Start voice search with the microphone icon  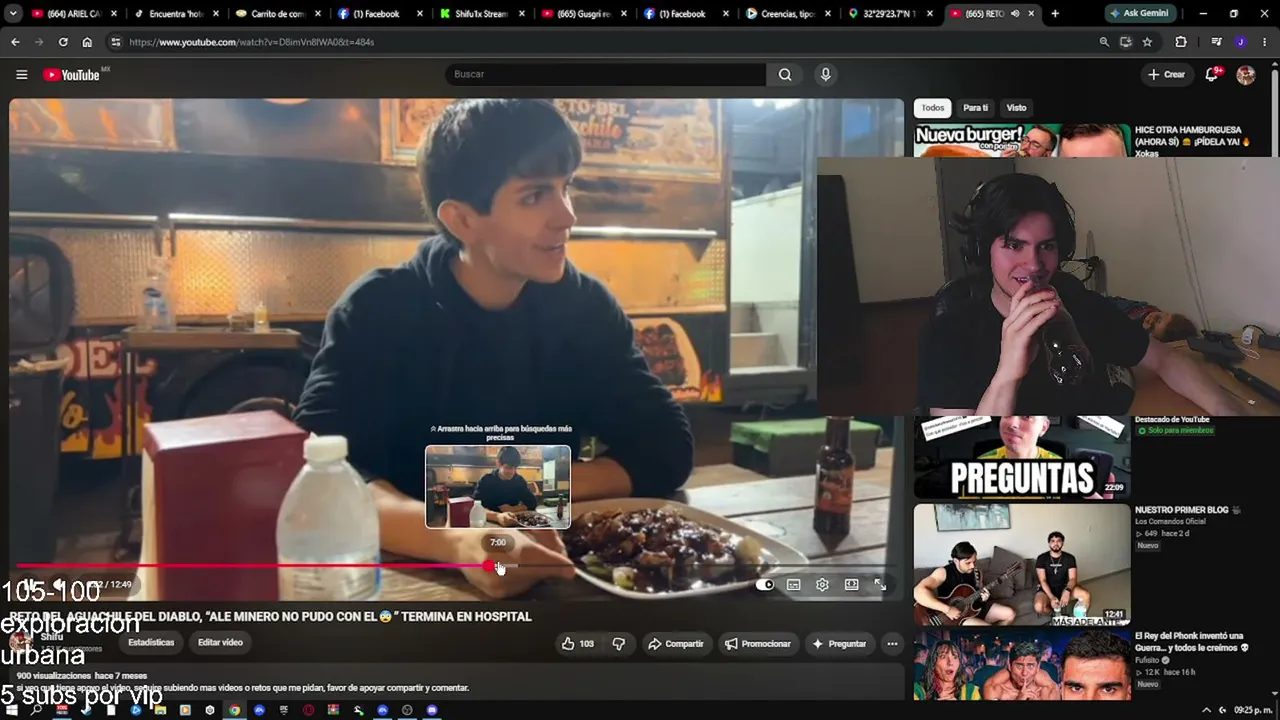825,75
